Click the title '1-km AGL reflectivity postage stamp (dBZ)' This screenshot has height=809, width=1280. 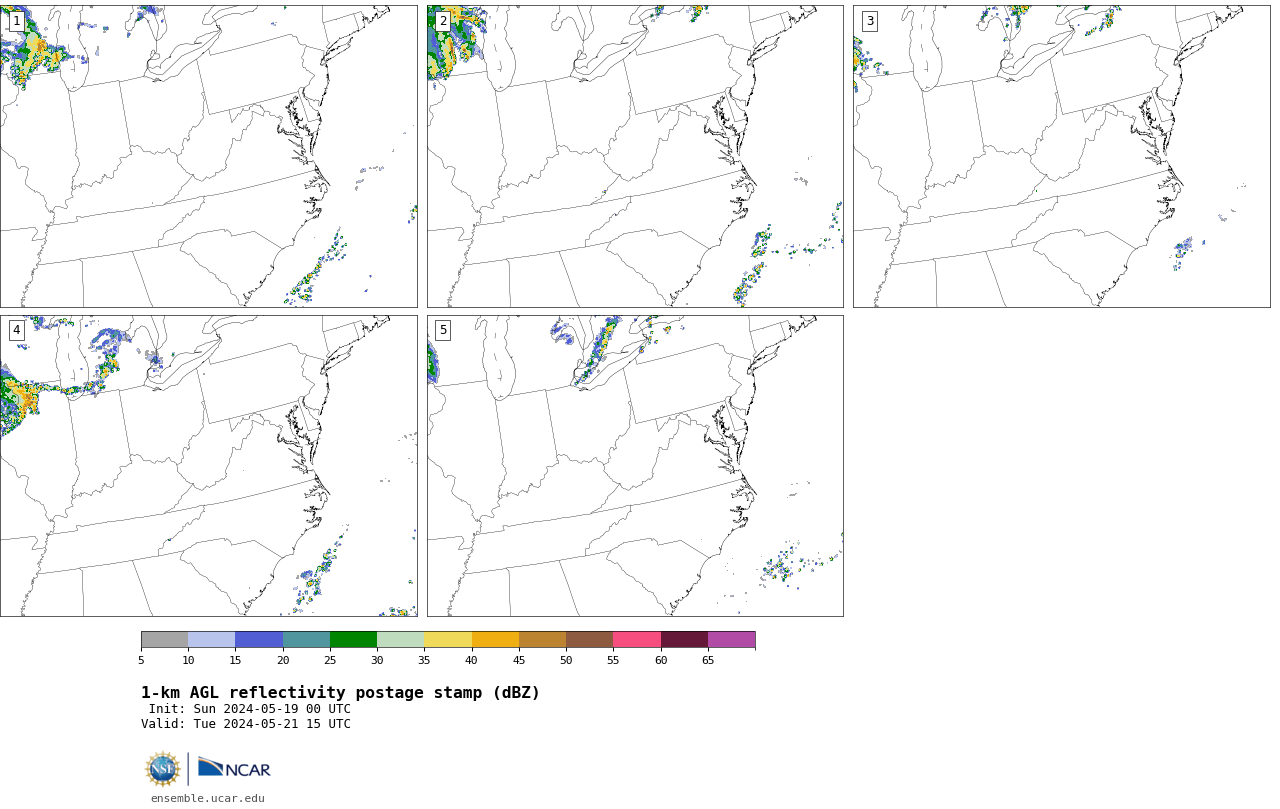click(x=340, y=693)
